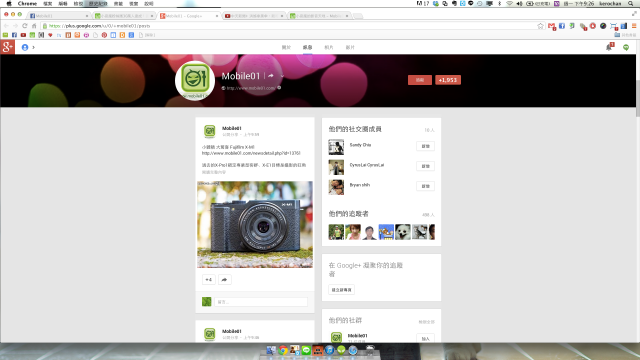The width and height of the screenshot is (640, 360).
Task: Open the other bookmarks folder
Action: click(x=625, y=35)
